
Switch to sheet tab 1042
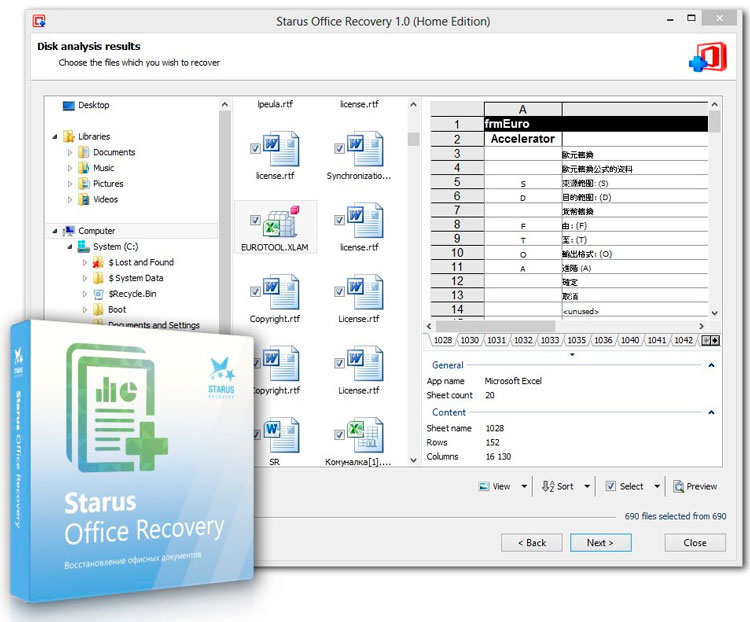tap(684, 340)
